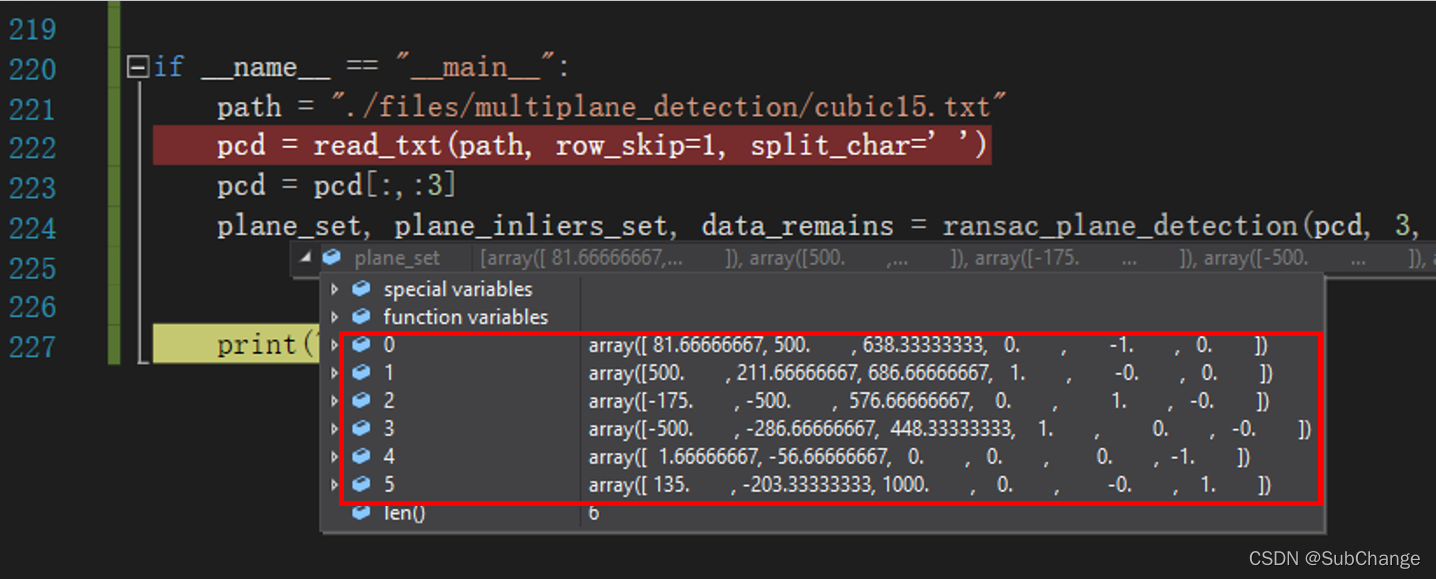
Task: Click the cube icon for special variables
Action: coord(361,289)
